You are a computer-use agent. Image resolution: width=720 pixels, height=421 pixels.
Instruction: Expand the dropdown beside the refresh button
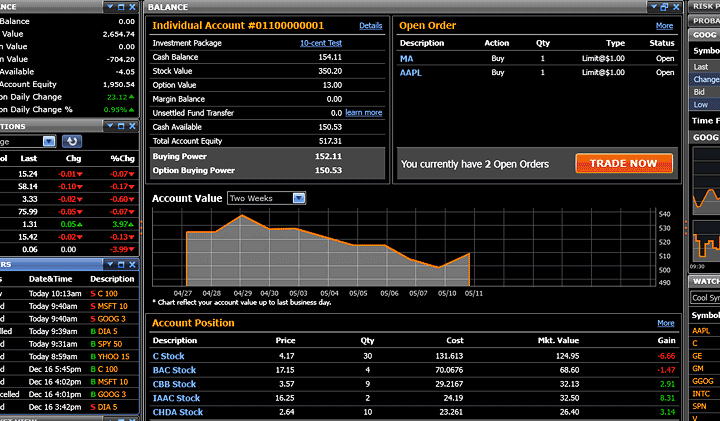(49, 141)
